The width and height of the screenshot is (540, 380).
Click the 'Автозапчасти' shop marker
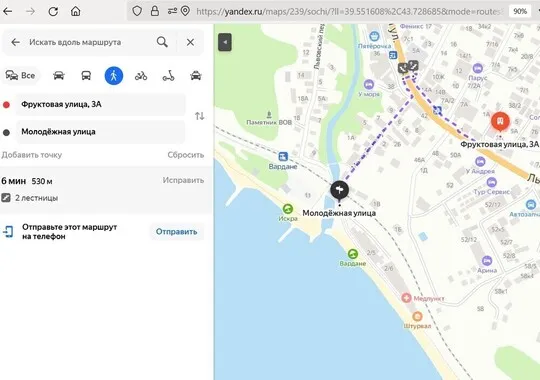click(531, 205)
